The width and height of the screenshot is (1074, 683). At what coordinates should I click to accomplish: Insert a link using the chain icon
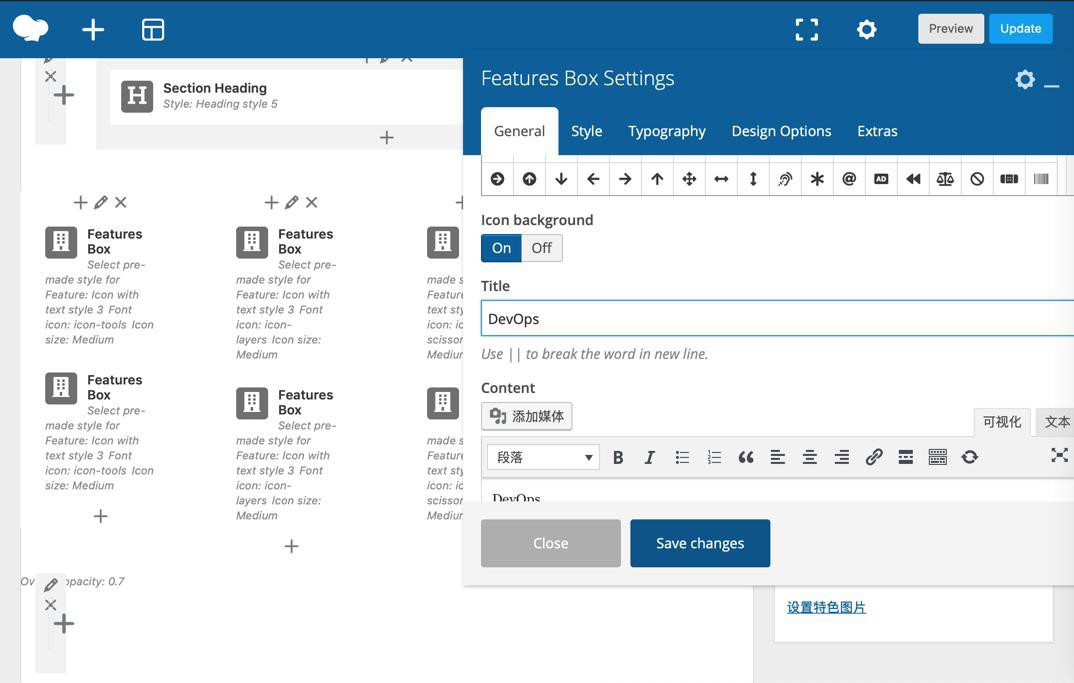(874, 457)
